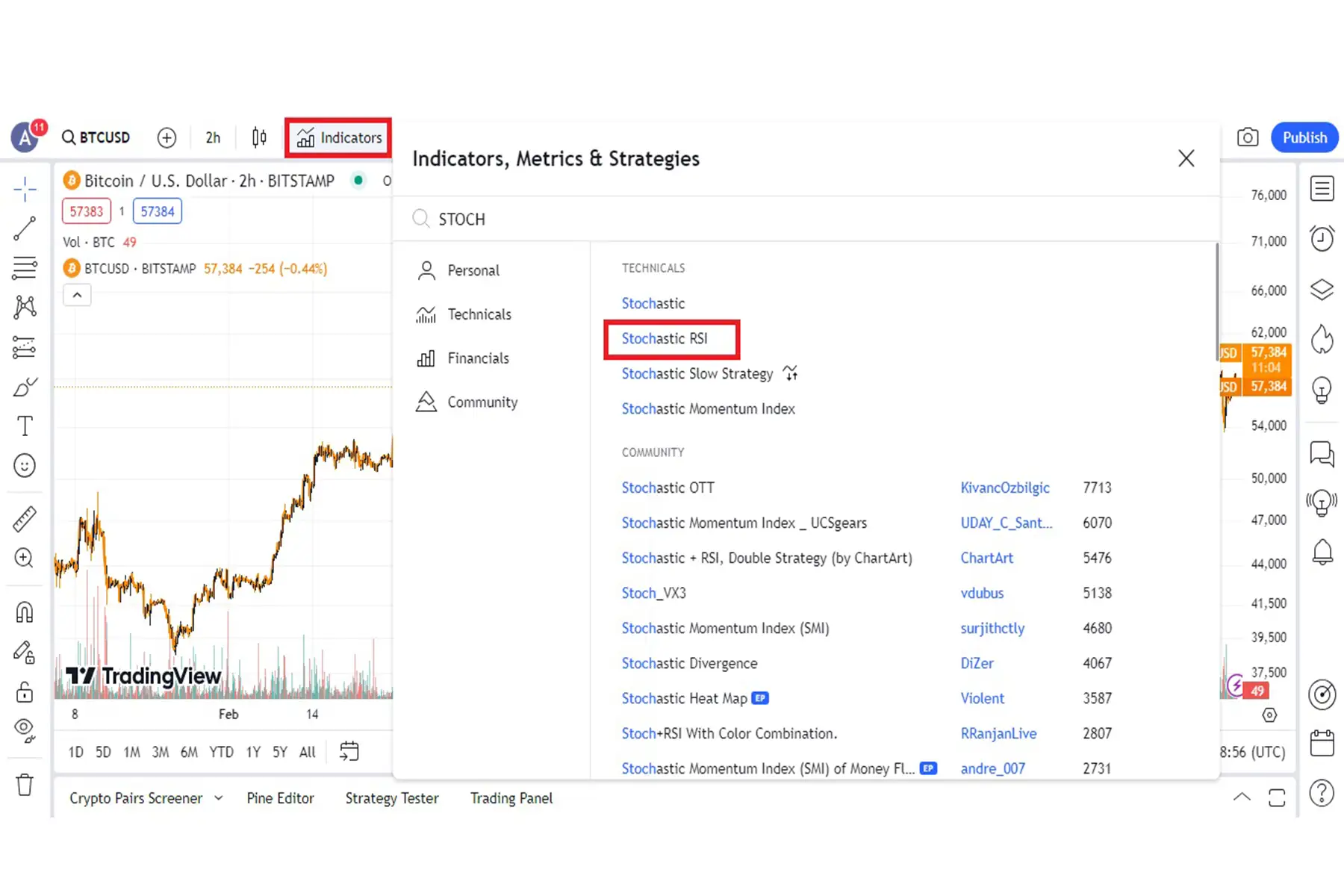Add the Stochastic indicator

point(653,303)
